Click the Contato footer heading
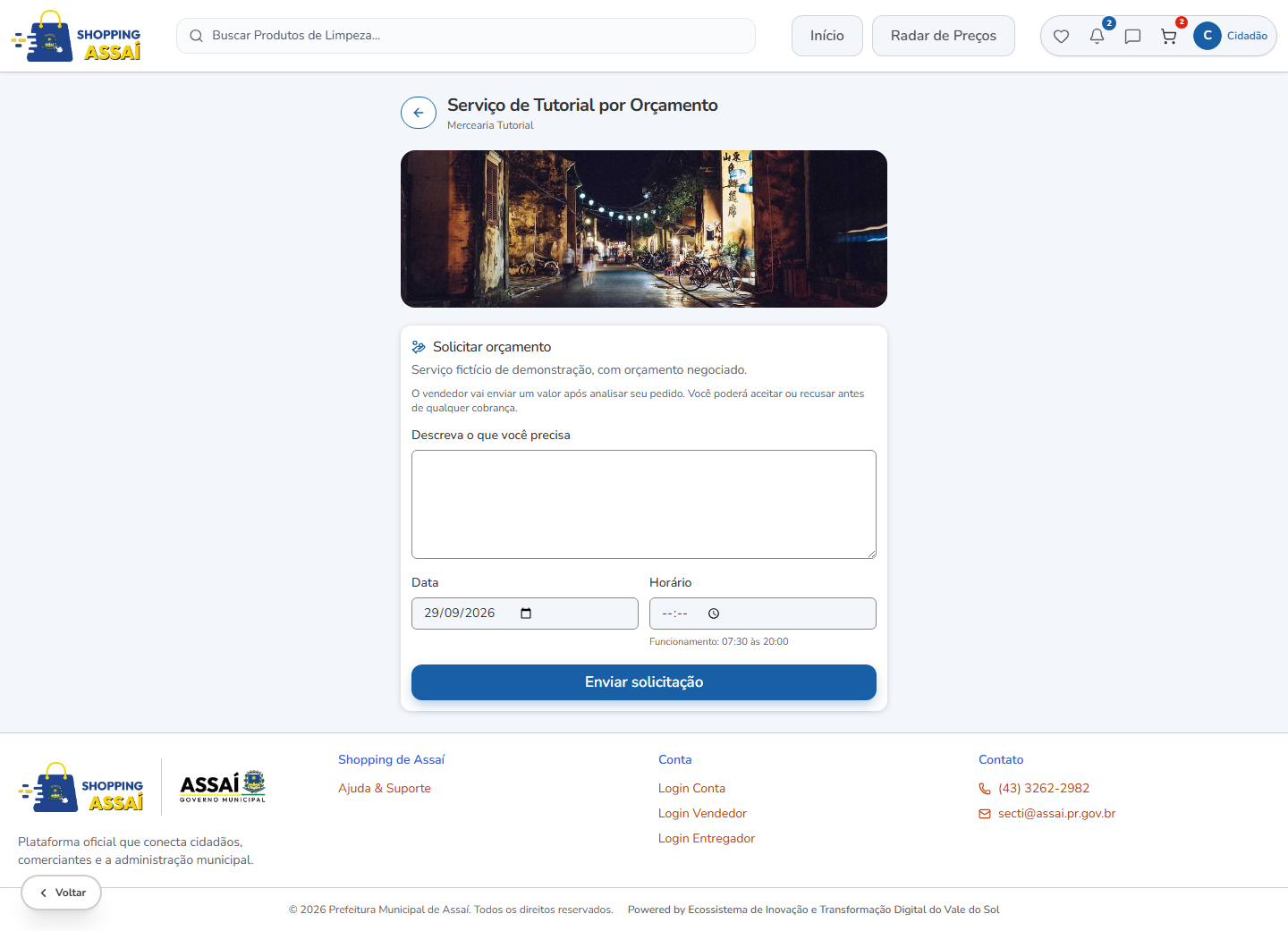The height and width of the screenshot is (931, 1288). (x=1001, y=759)
